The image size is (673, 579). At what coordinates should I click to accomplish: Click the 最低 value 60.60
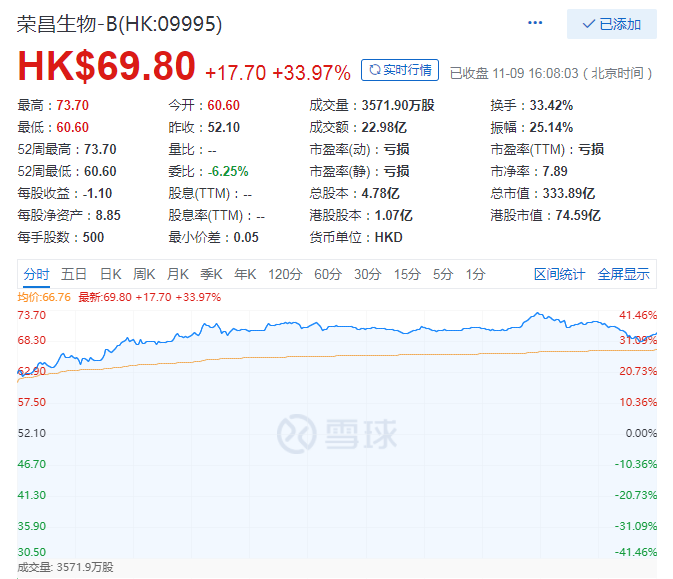coord(73,127)
